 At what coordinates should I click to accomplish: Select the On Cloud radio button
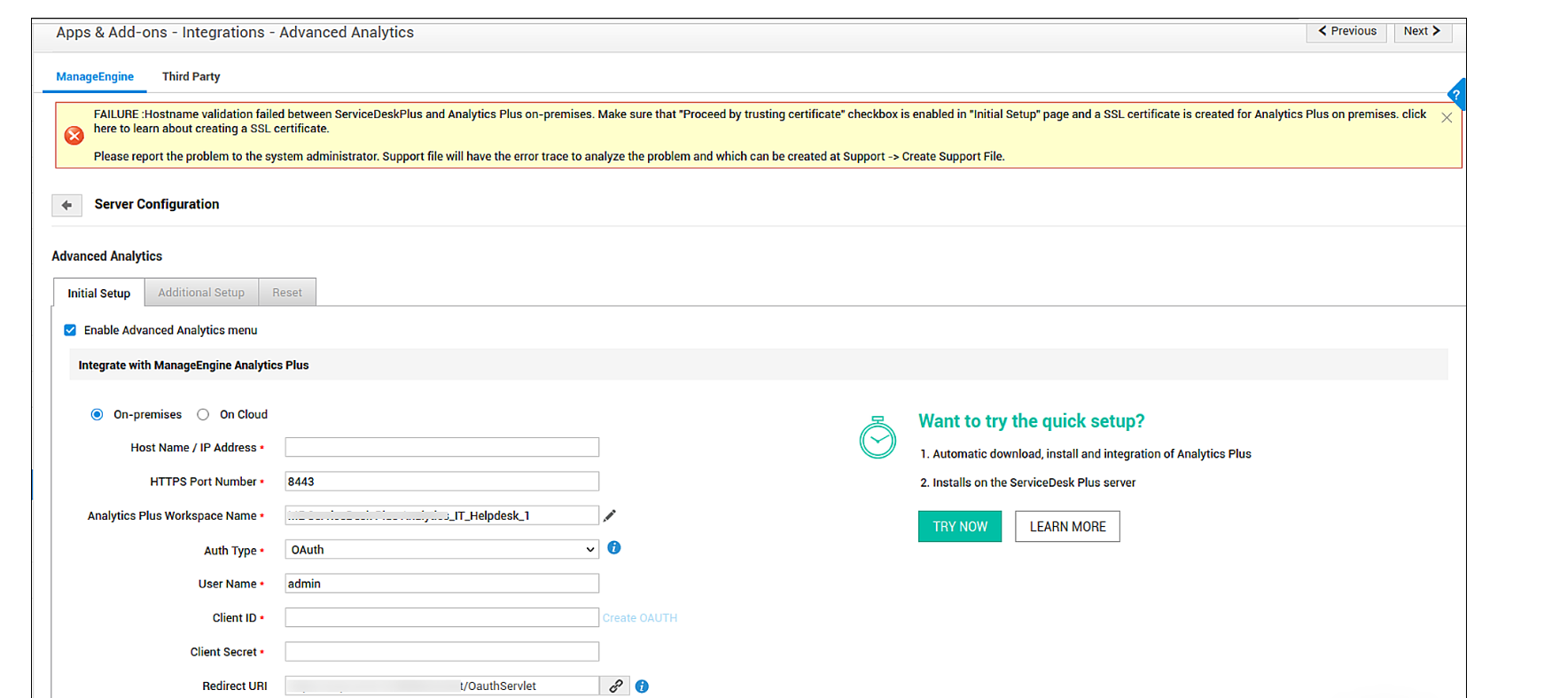point(203,414)
